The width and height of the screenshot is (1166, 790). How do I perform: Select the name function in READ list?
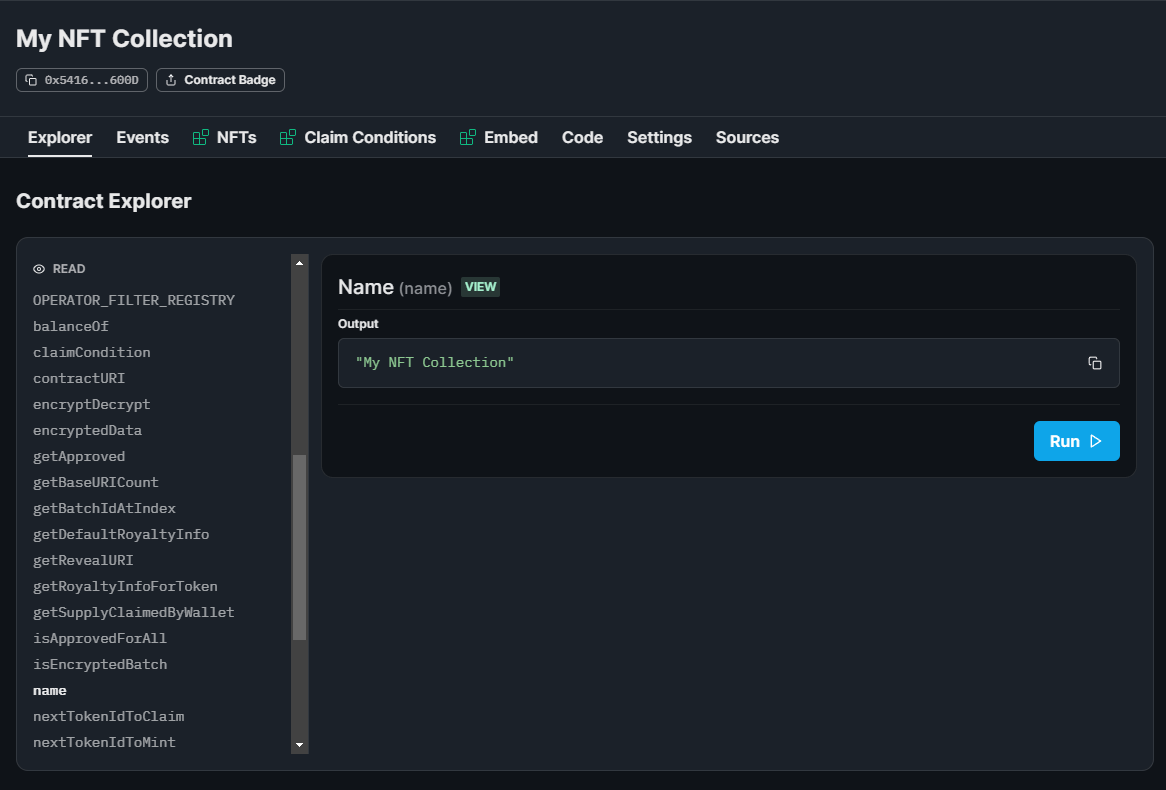point(50,690)
